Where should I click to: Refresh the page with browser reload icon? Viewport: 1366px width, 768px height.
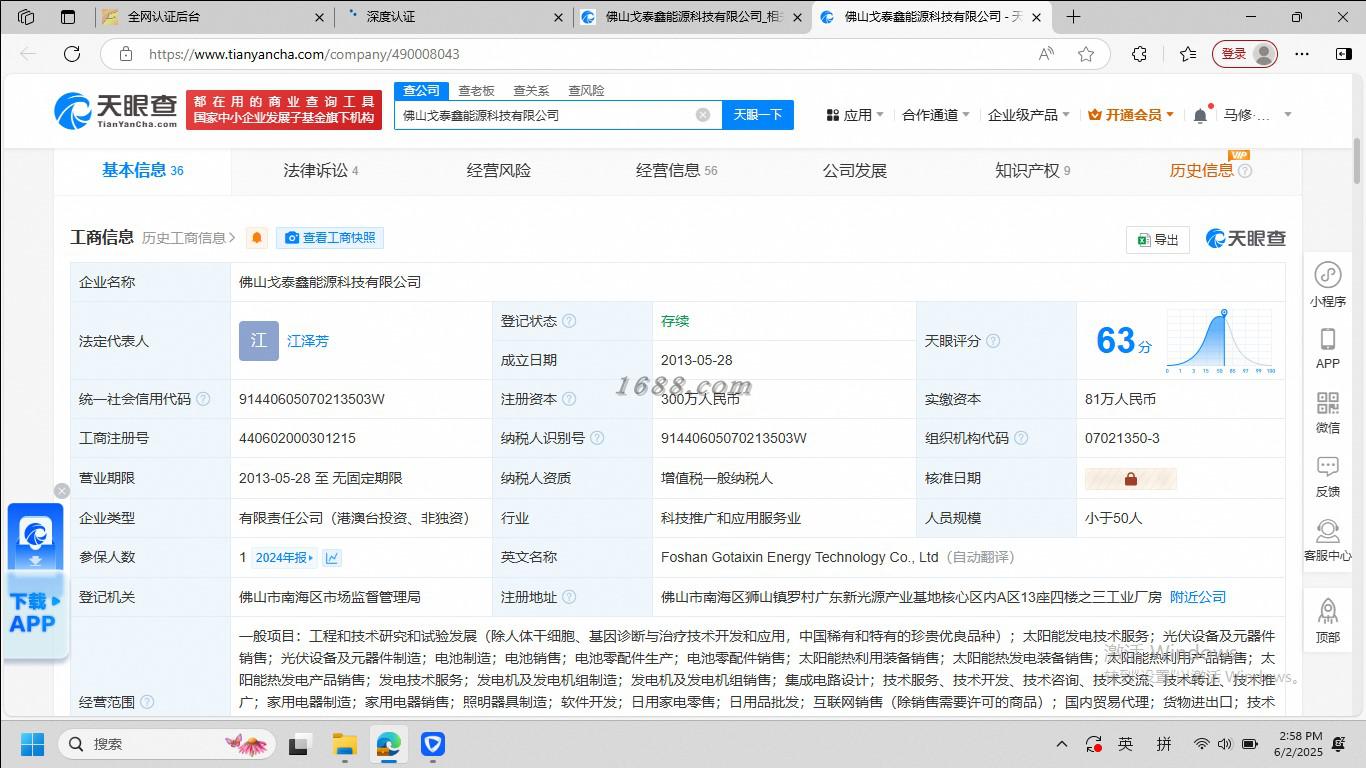[72, 54]
